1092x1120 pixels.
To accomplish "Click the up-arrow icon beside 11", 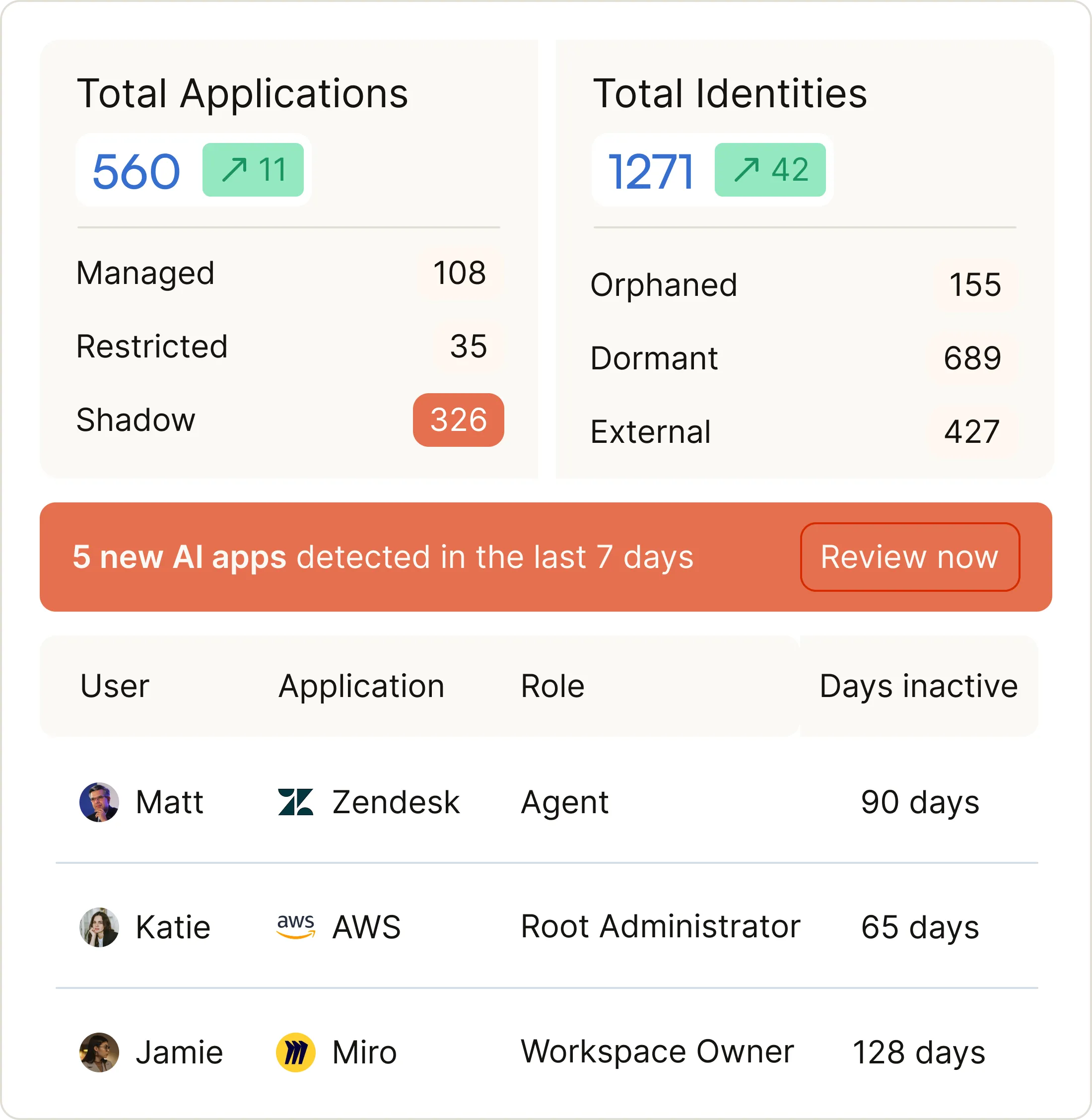I will point(234,170).
